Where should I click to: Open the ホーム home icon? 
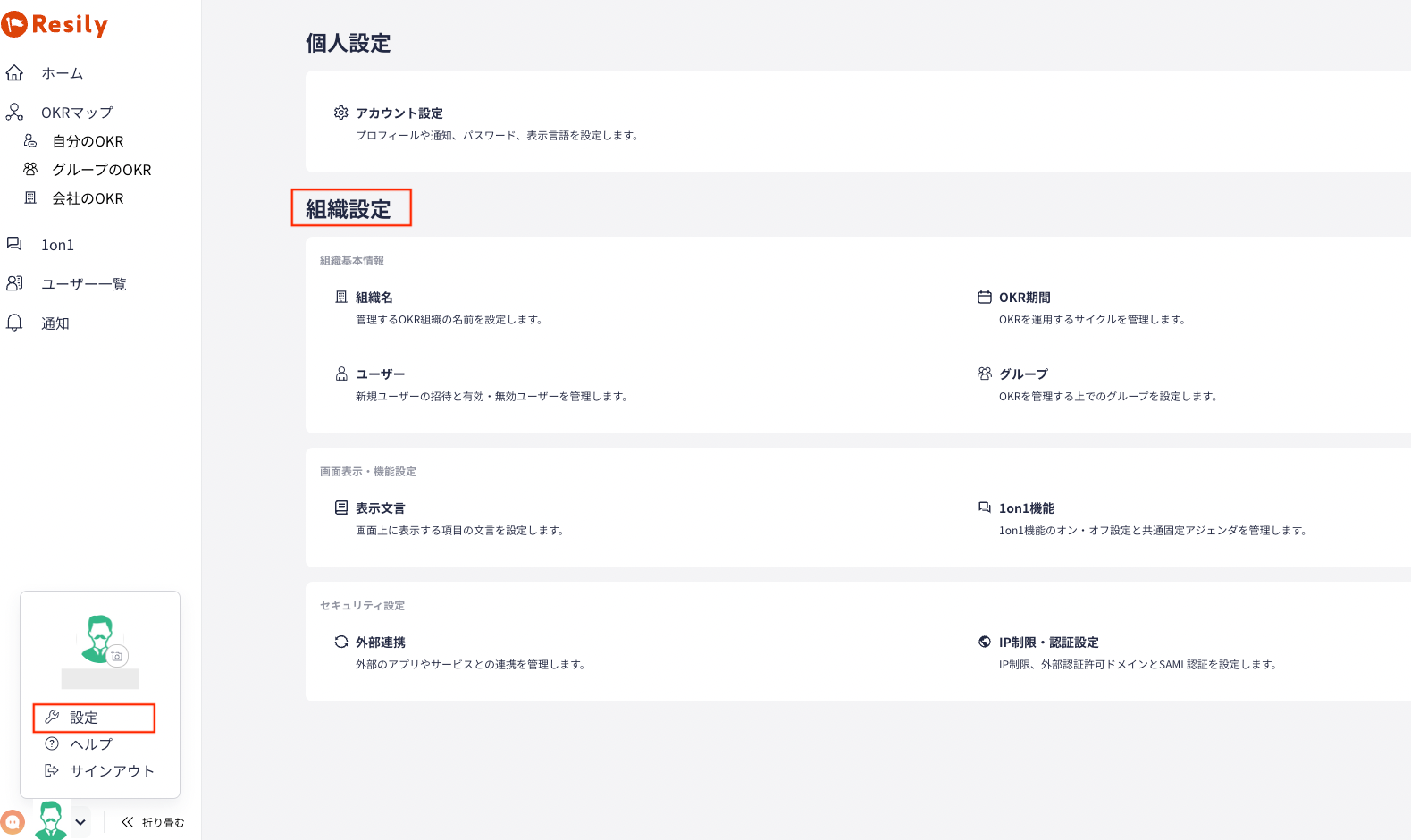coord(14,72)
